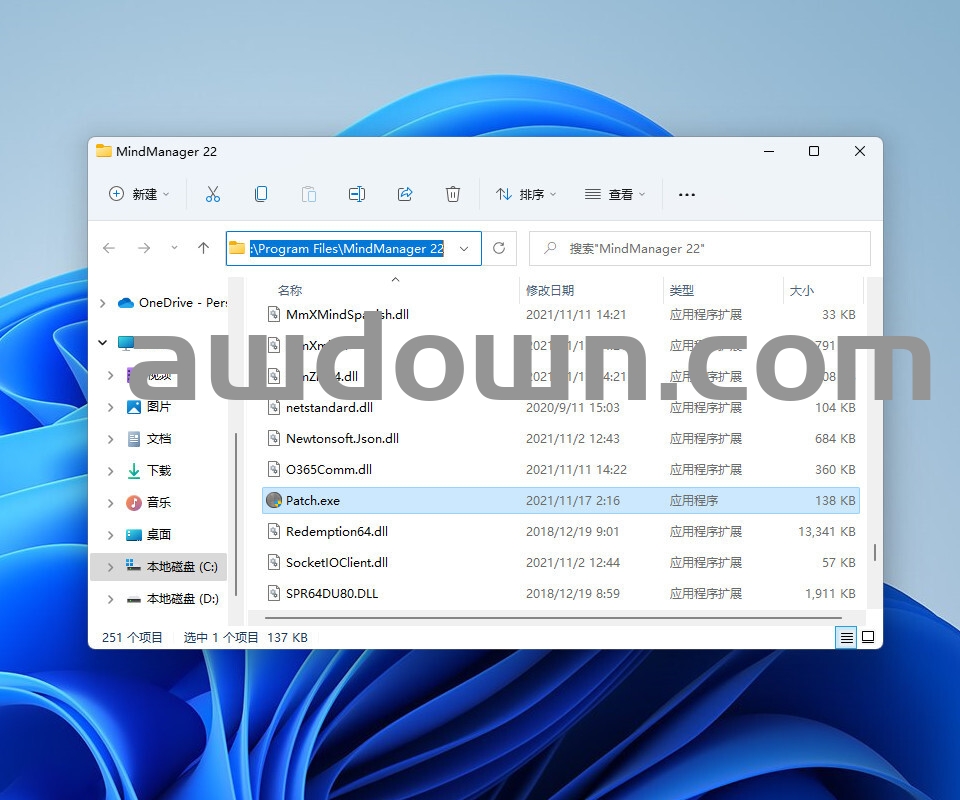Expand the OneDrive tree node
The width and height of the screenshot is (960, 800).
(103, 303)
